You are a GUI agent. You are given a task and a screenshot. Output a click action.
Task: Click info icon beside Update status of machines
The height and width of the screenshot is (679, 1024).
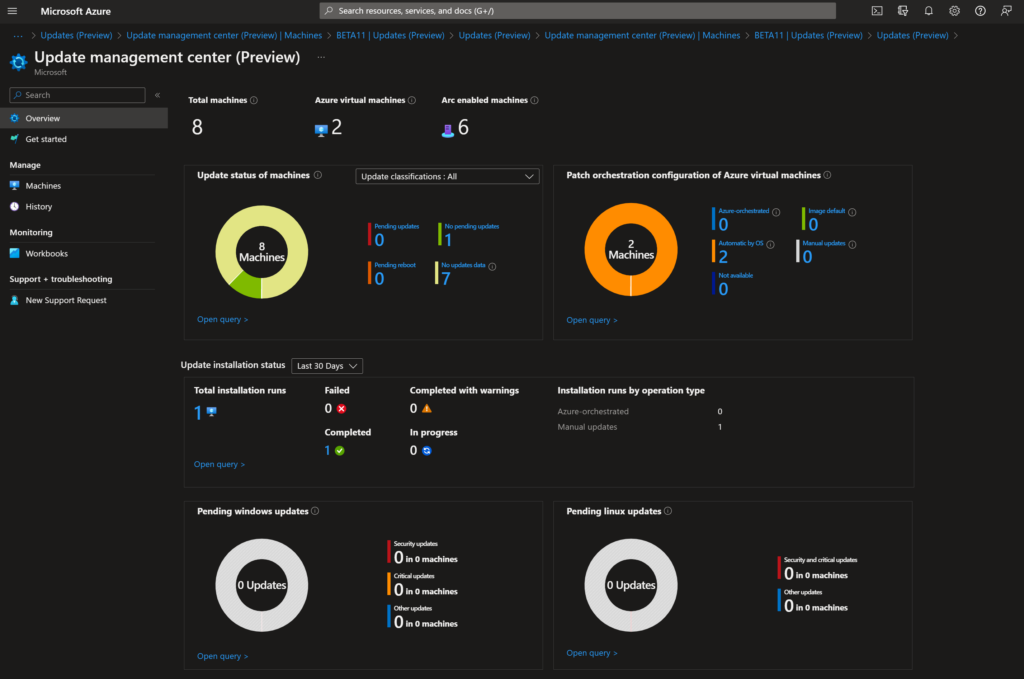[318, 175]
